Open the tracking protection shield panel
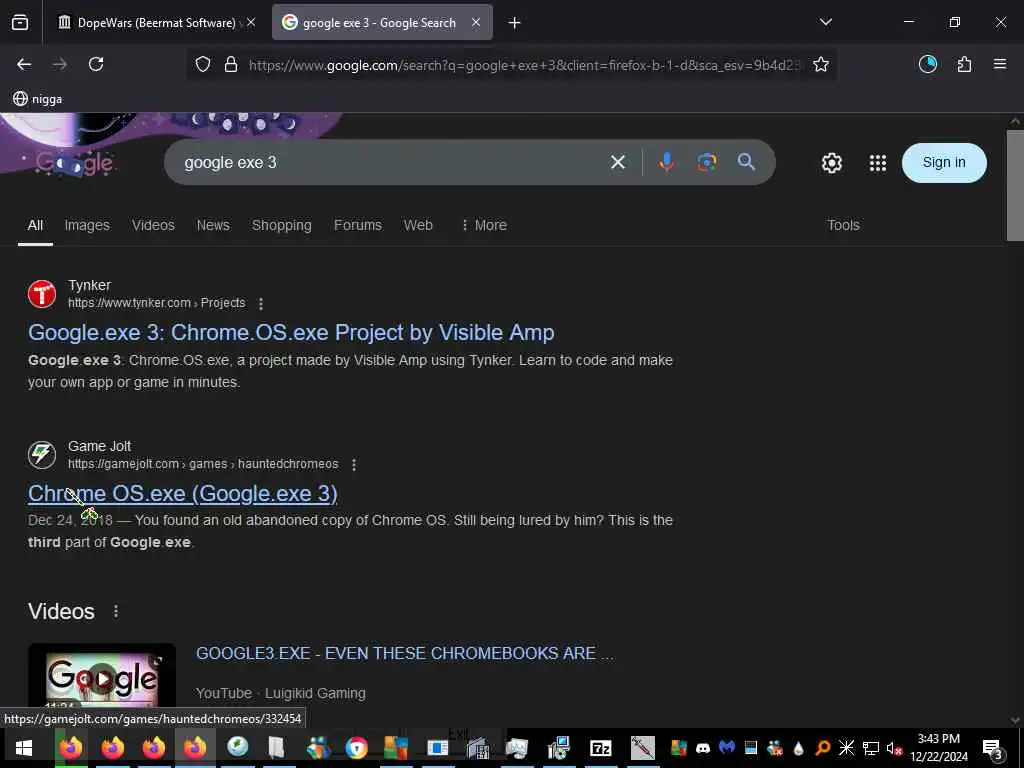Viewport: 1024px width, 768px height. click(x=203, y=65)
